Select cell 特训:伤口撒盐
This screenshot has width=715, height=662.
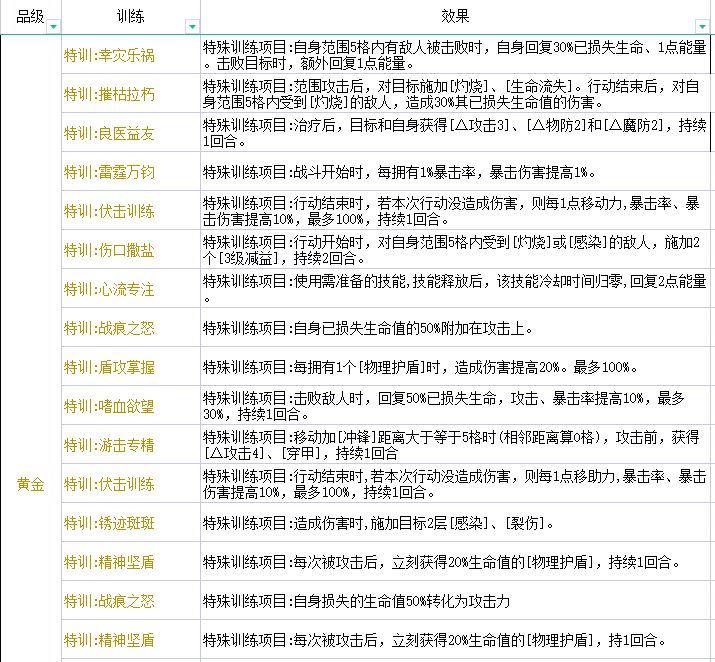pos(131,250)
